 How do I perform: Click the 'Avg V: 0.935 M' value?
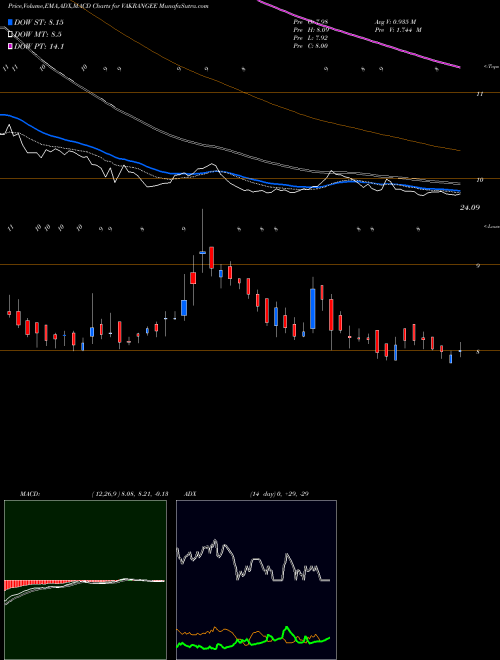(x=396, y=22)
